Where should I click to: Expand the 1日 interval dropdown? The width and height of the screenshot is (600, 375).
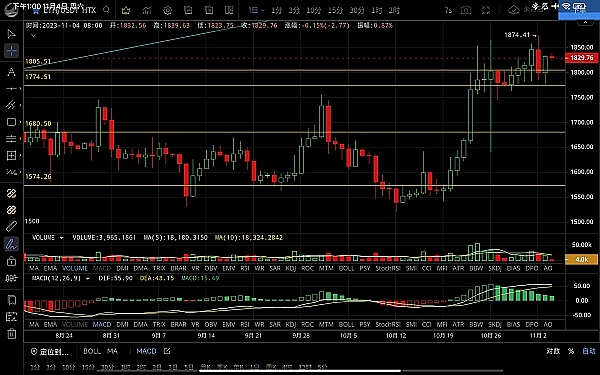point(256,10)
